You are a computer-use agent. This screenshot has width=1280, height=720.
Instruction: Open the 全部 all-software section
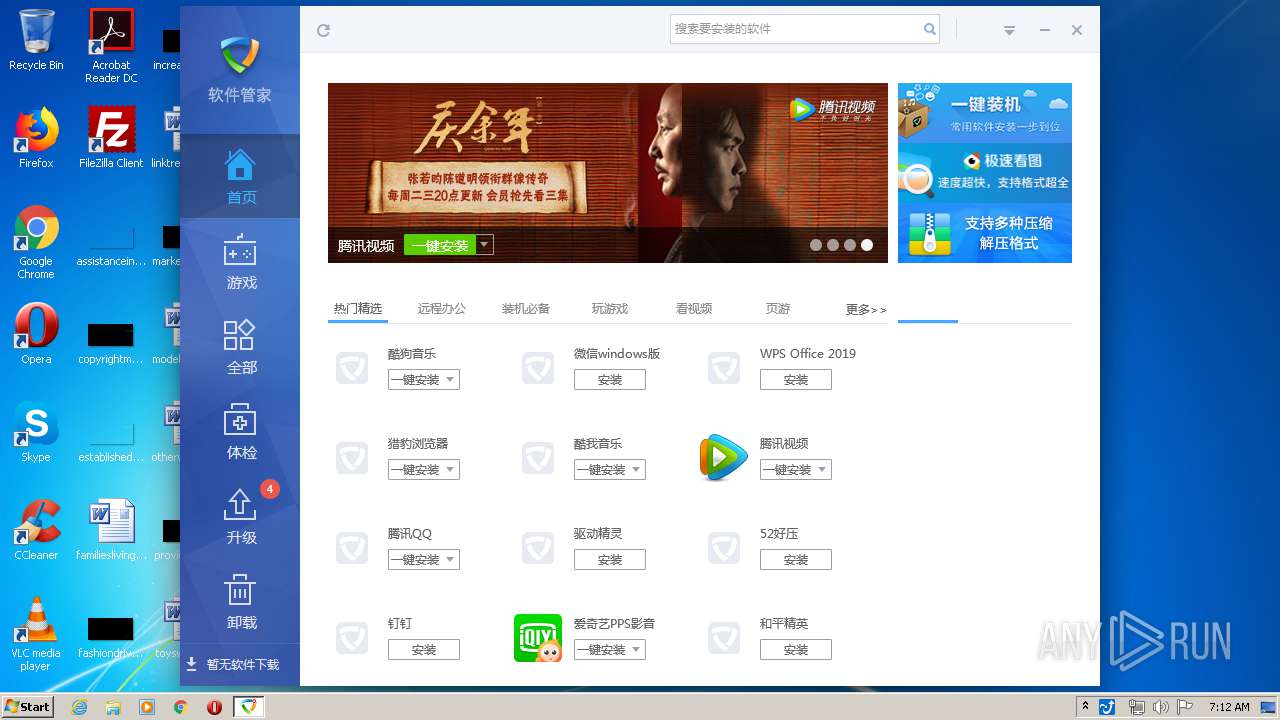[x=240, y=347]
